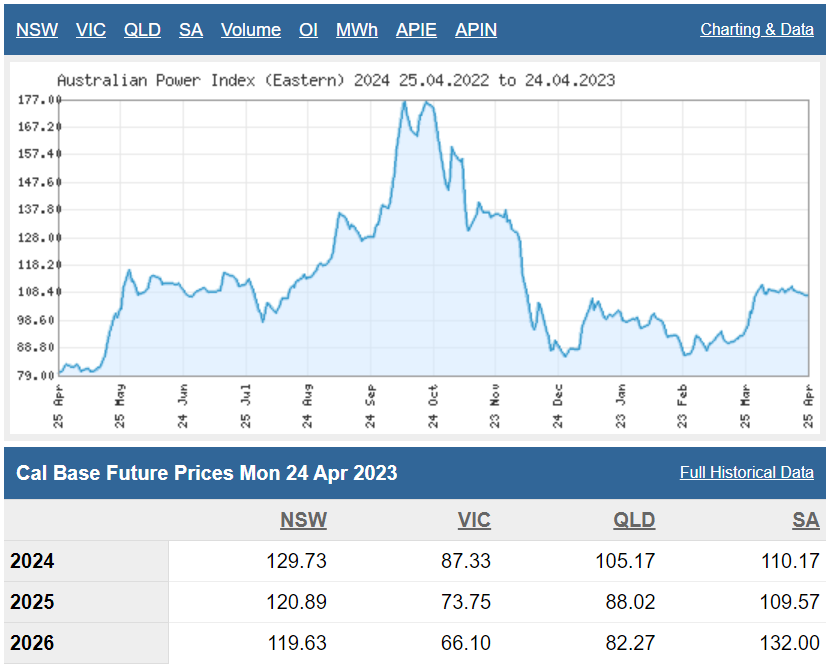Click the 2024 row label

click(x=32, y=561)
